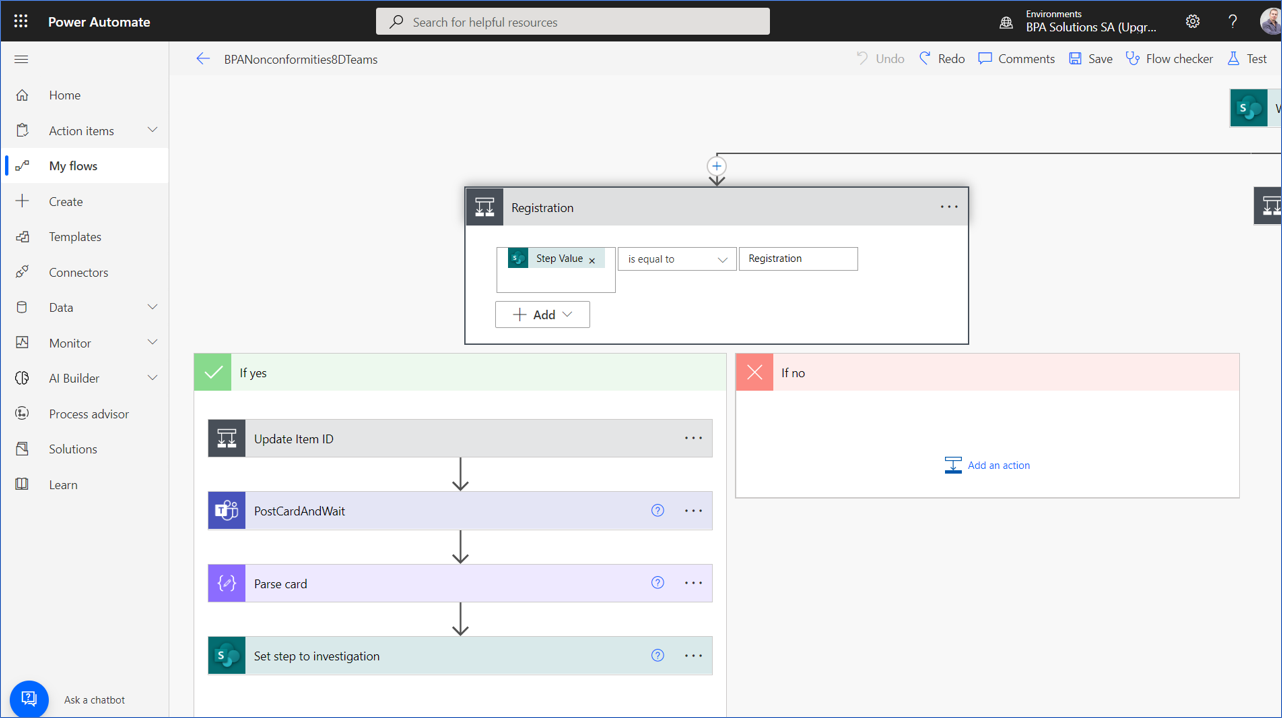Viewport: 1282px width, 718px height.
Task: Open the user profile avatar
Action: 1270,21
